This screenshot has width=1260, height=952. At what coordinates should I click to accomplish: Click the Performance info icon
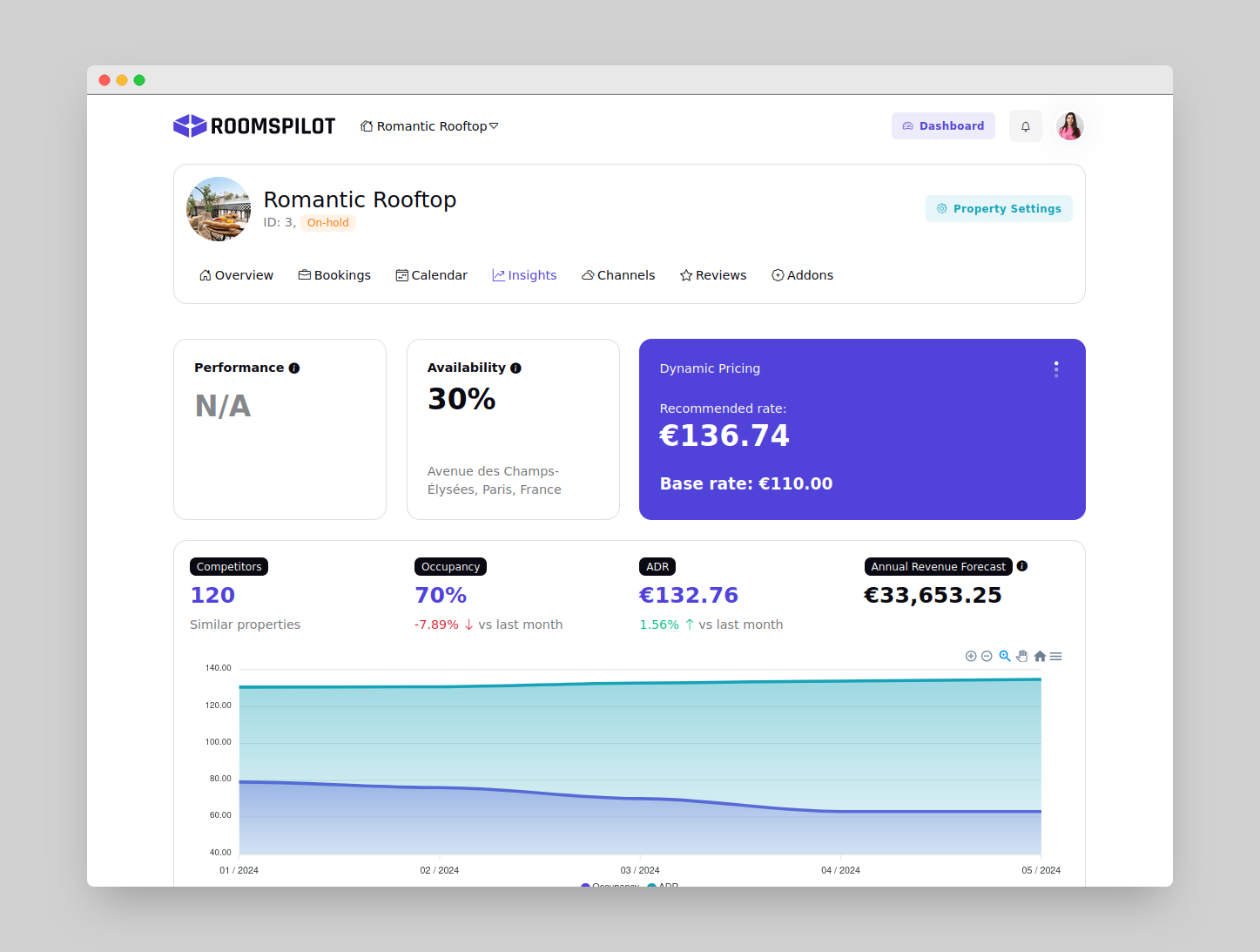click(x=294, y=368)
